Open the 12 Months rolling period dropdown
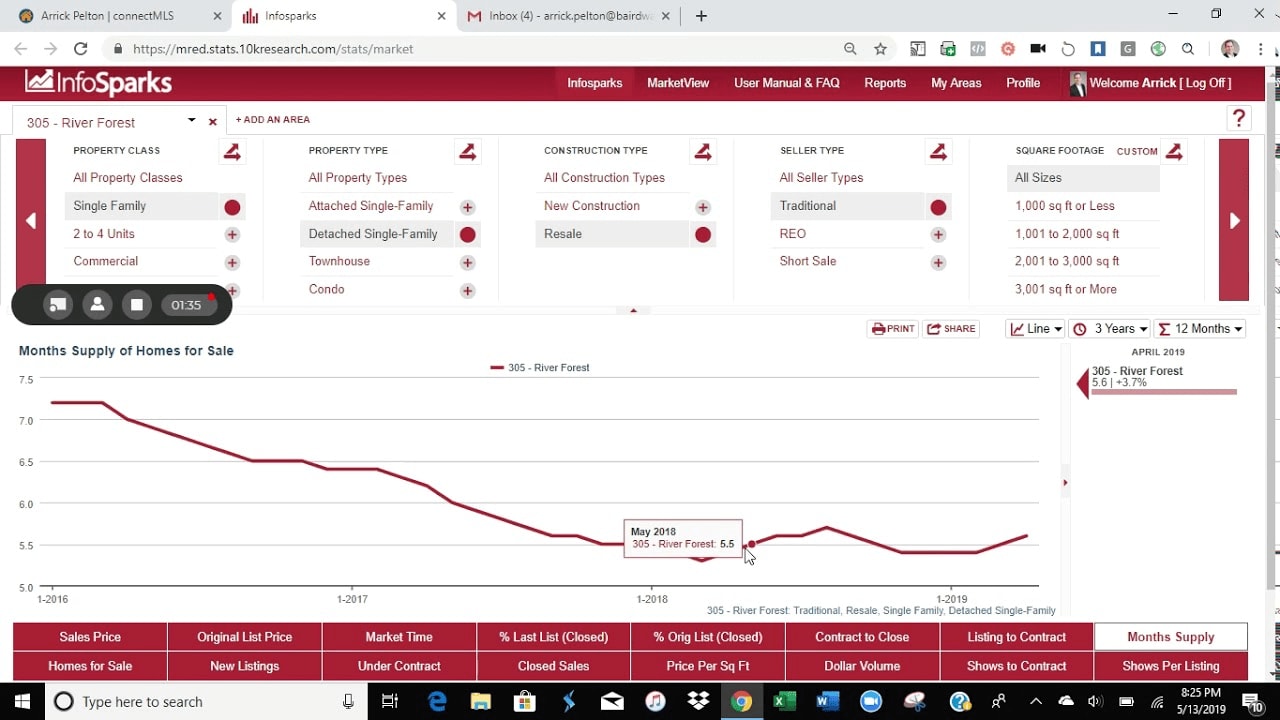Image resolution: width=1280 pixels, height=720 pixels. pos(1200,328)
